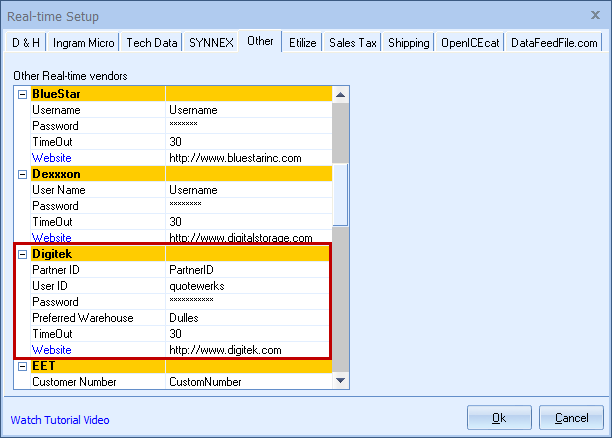
Task: Edit the Dulles Preferred Warehouse value
Action: (247, 318)
